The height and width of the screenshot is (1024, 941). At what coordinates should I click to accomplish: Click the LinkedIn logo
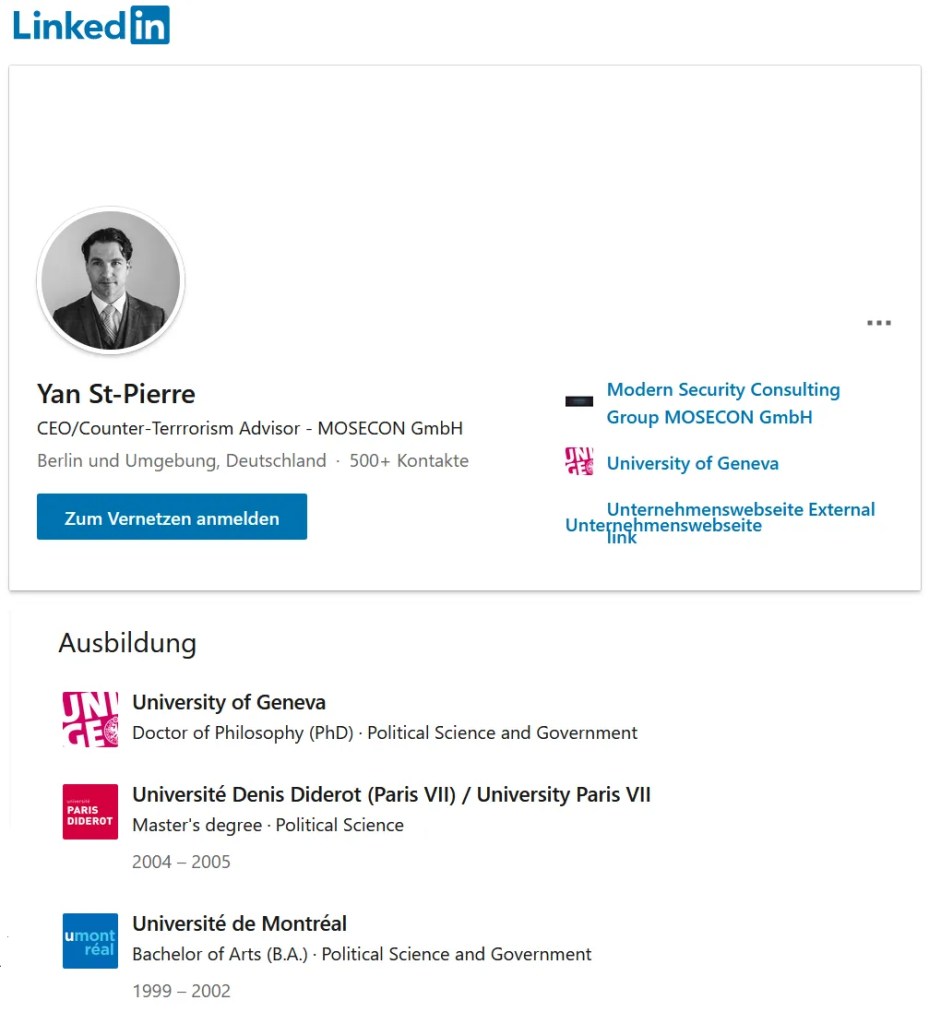point(91,25)
